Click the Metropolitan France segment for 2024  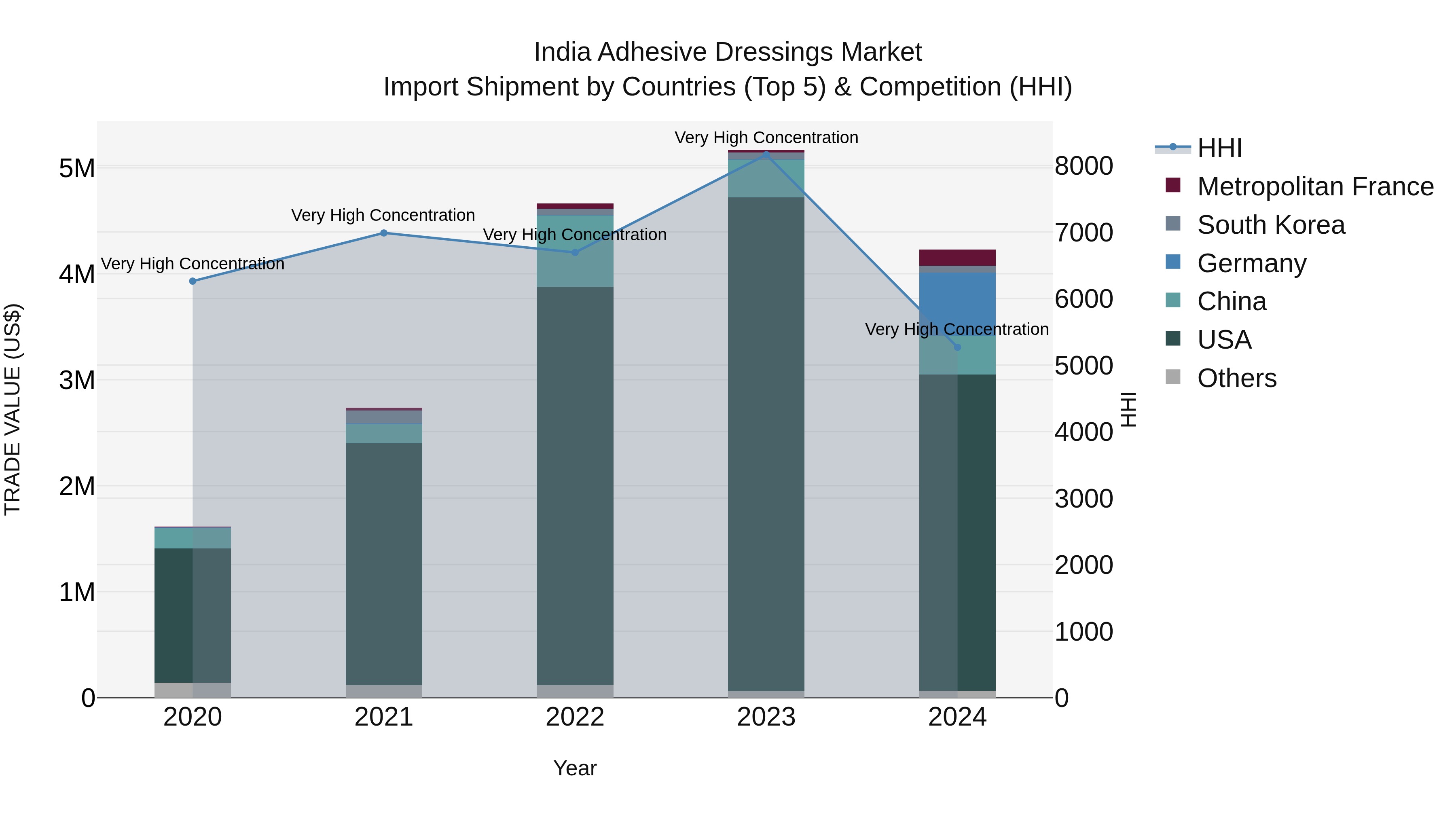point(957,258)
